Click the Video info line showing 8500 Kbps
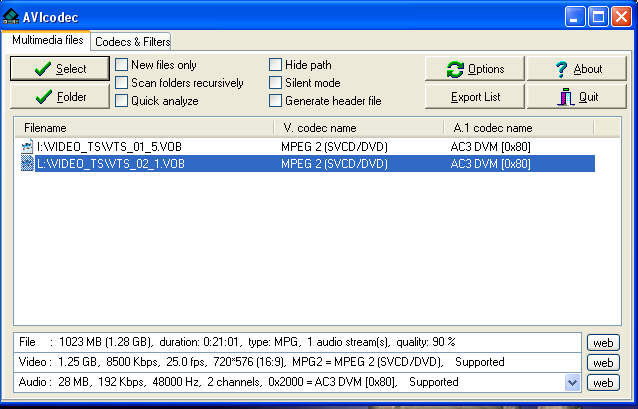The width and height of the screenshot is (638, 409). point(297,362)
